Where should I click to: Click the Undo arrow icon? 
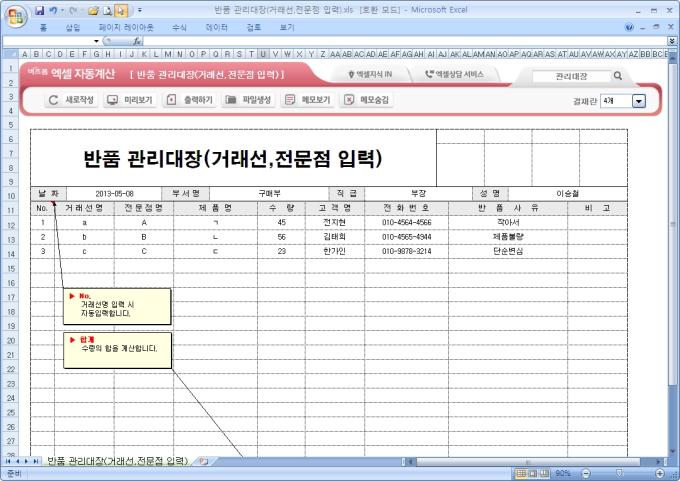53,10
